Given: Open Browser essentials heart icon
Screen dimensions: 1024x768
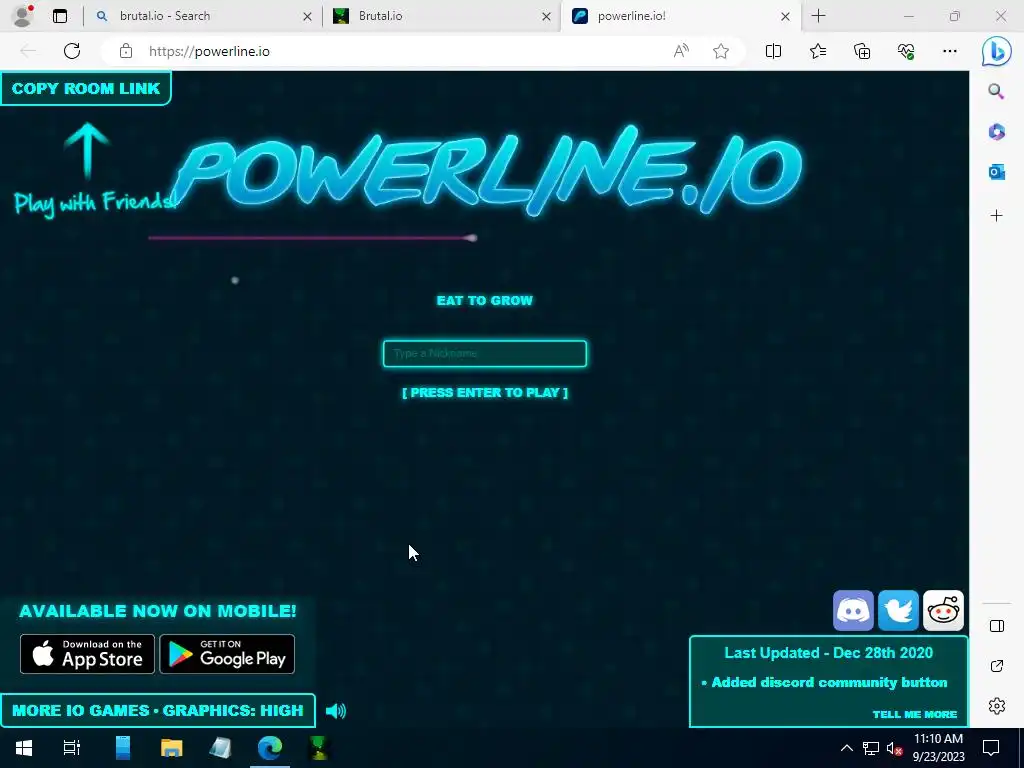Looking at the screenshot, I should 906,51.
